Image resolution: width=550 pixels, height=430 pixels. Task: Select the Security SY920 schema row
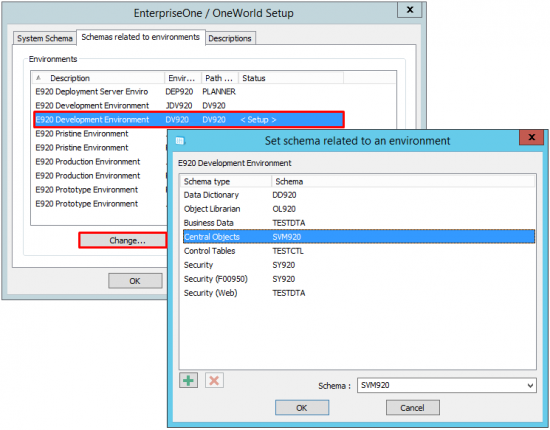[359, 265]
